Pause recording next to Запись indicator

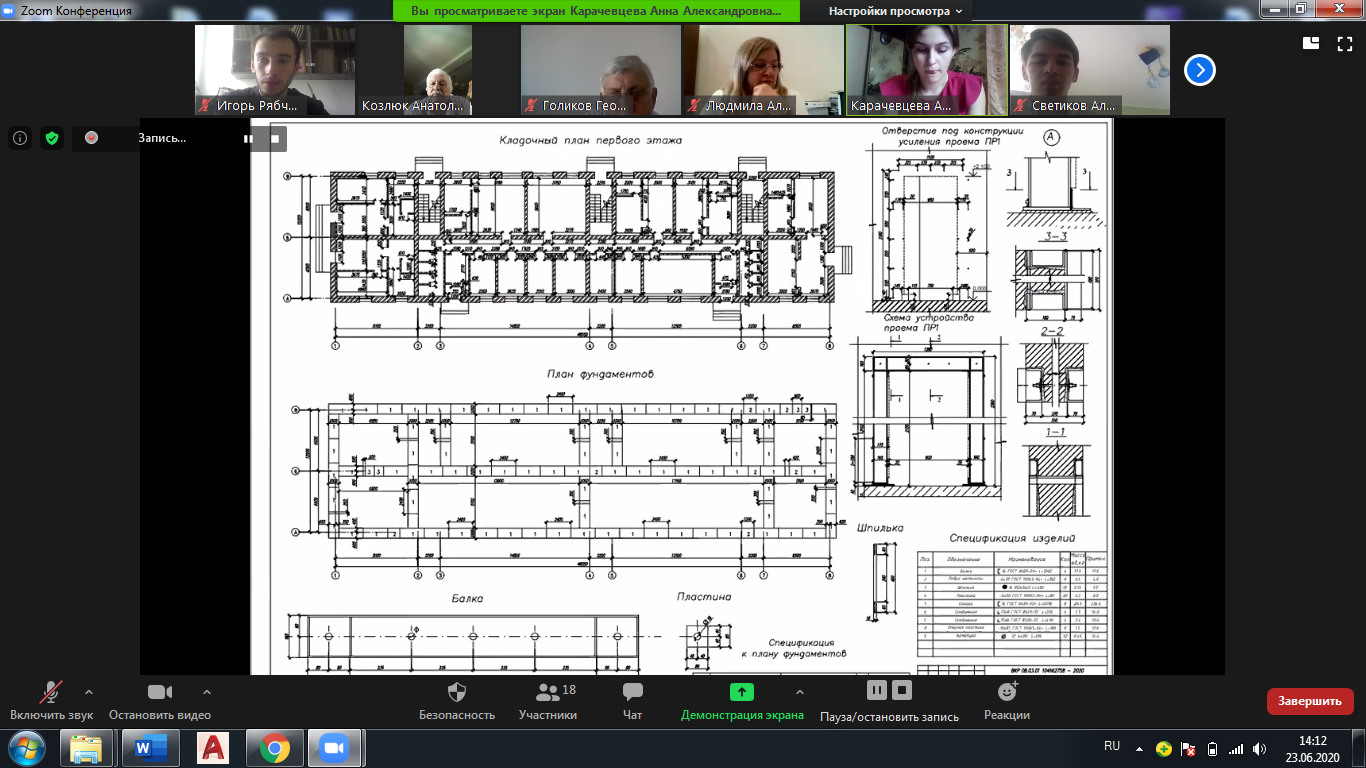point(249,138)
